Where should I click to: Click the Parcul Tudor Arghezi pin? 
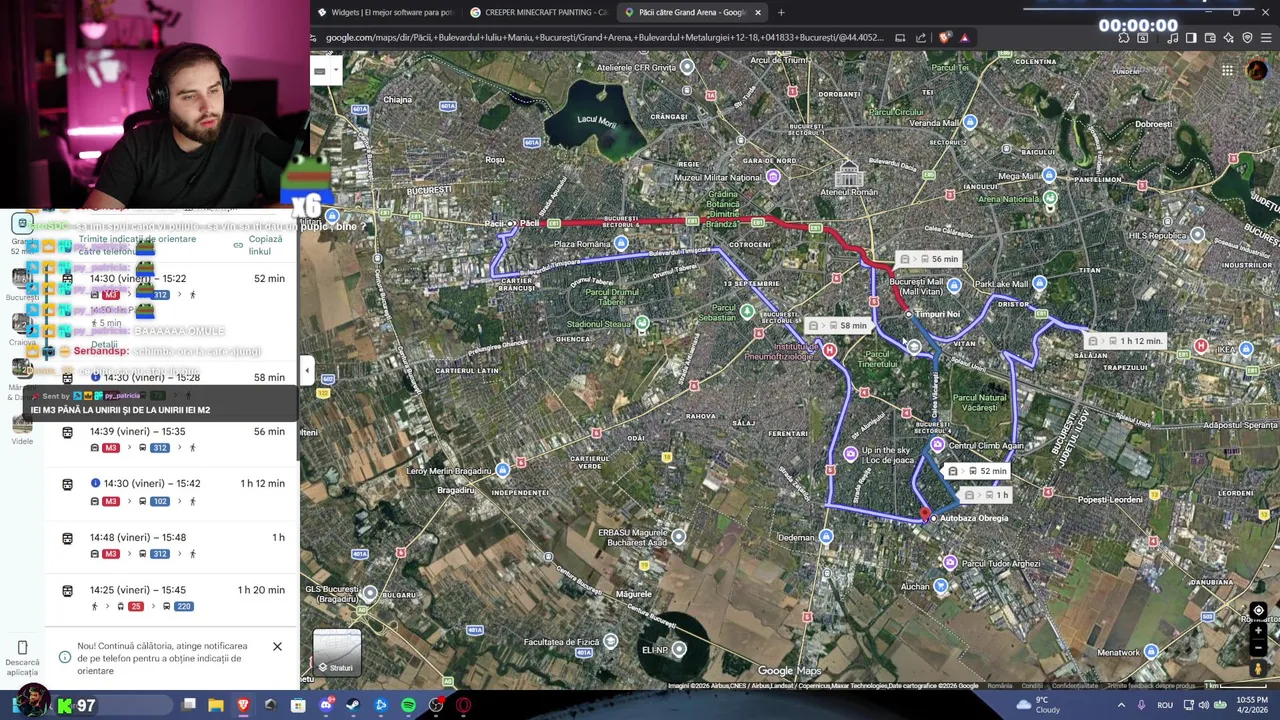950,563
